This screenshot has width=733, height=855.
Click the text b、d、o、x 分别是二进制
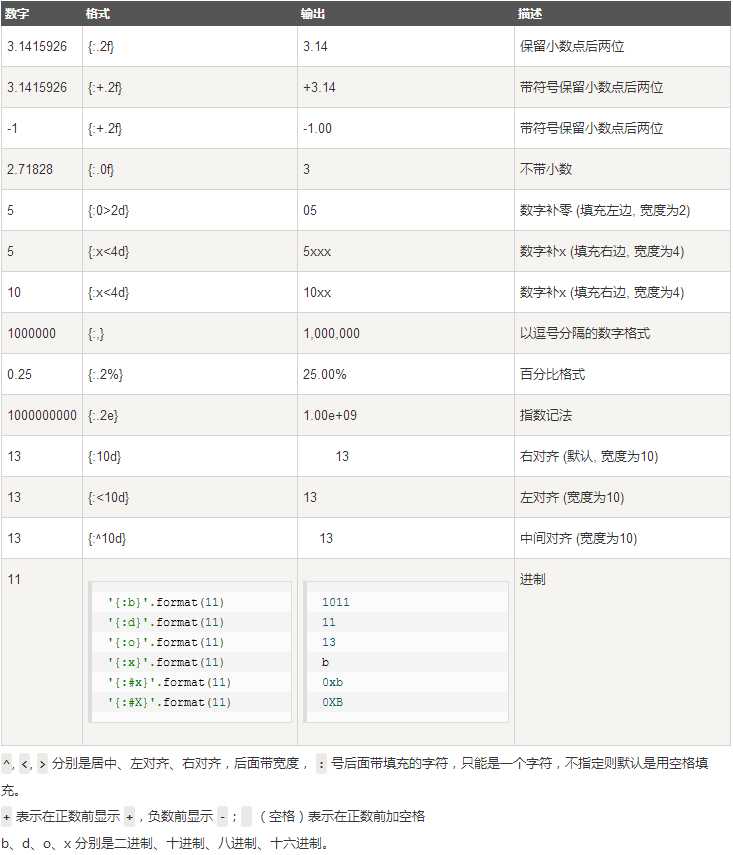pos(76,843)
